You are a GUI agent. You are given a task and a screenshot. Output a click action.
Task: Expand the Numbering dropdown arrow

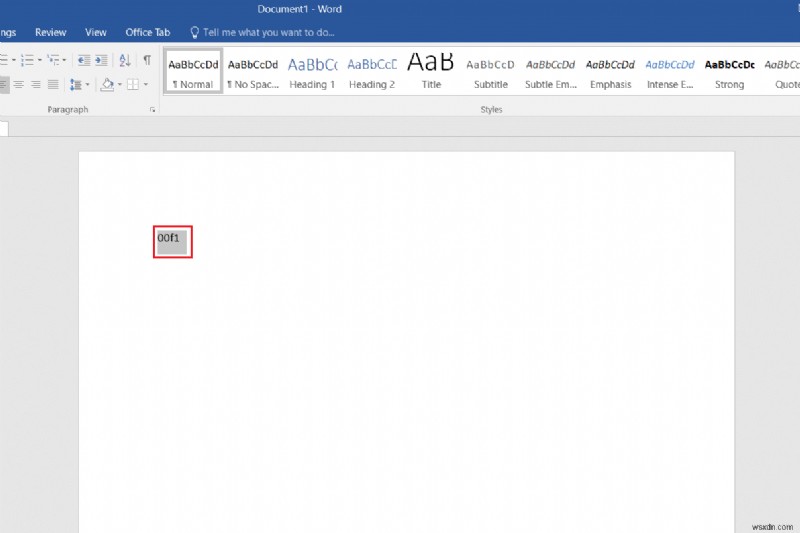tap(40, 60)
